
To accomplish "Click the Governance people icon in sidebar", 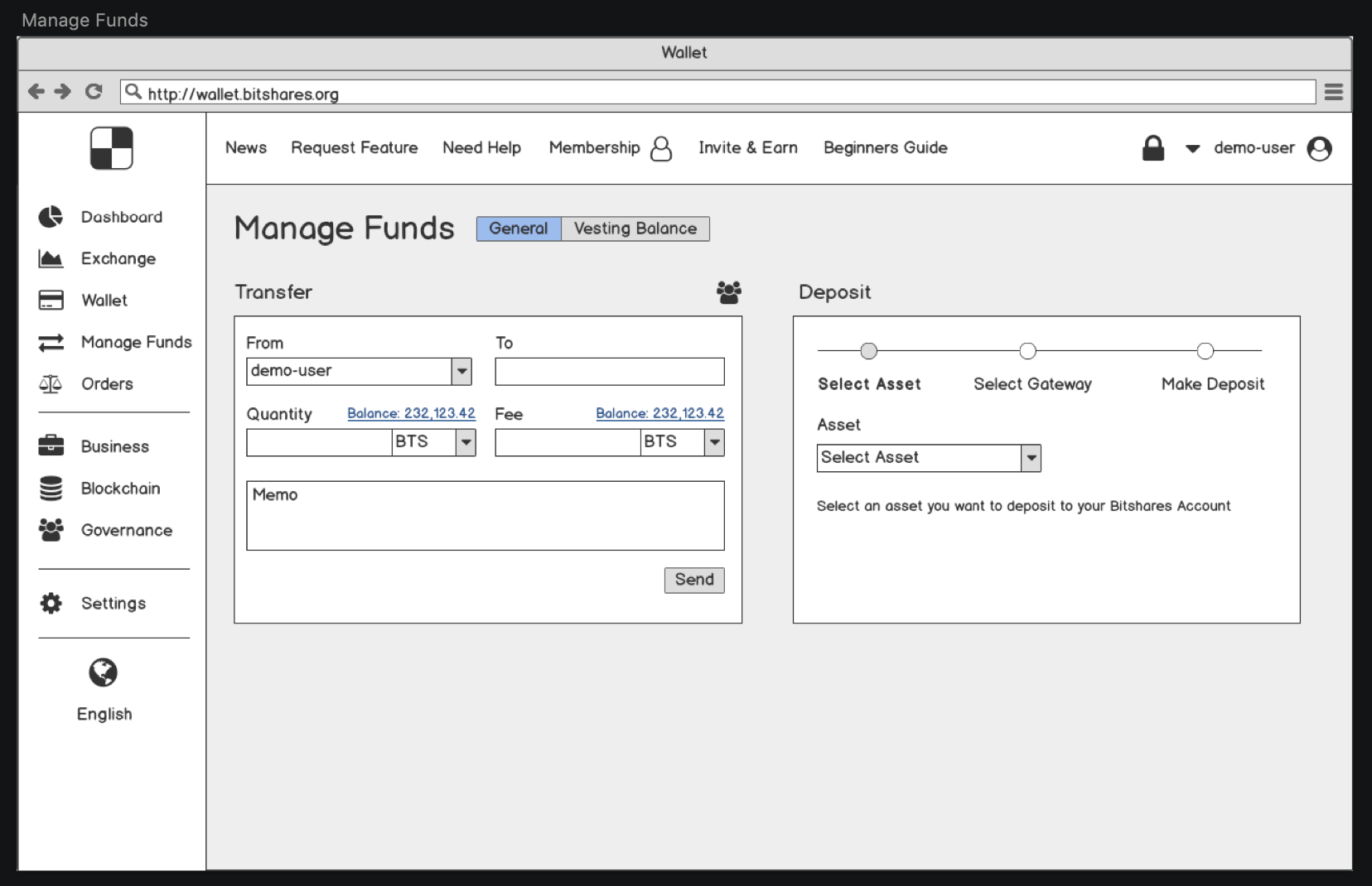I will pyautogui.click(x=51, y=530).
